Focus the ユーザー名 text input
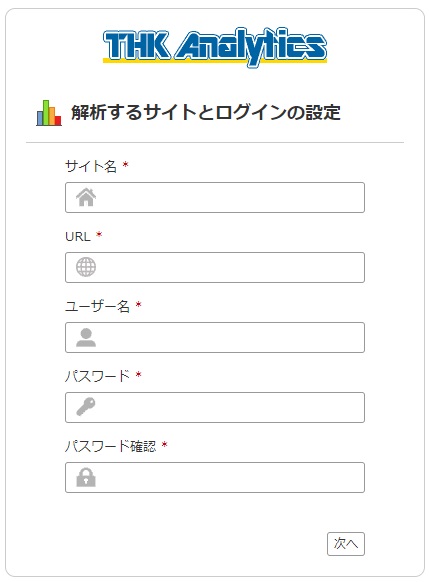 (x=215, y=337)
